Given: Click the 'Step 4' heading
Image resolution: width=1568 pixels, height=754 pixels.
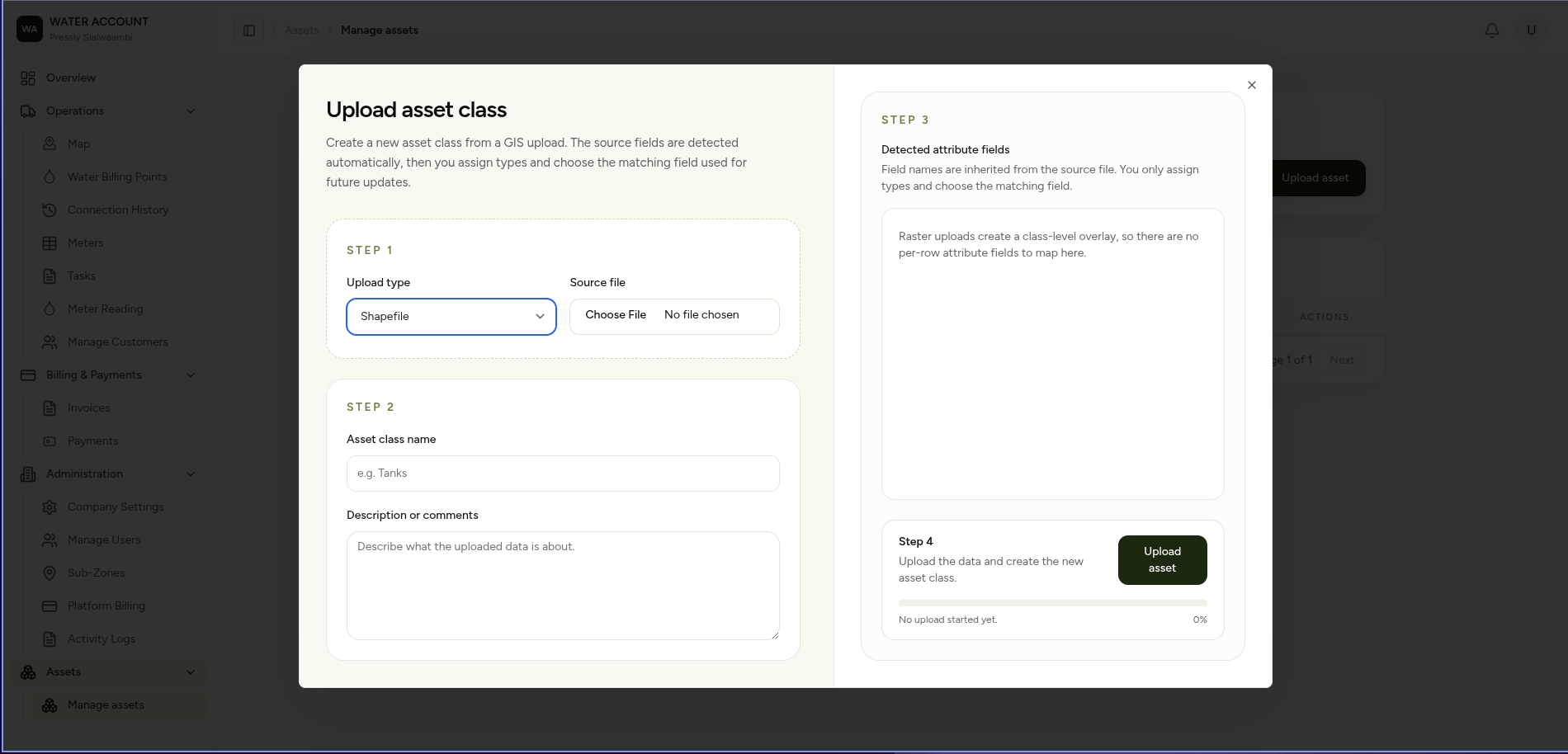Looking at the screenshot, I should coord(915,541).
